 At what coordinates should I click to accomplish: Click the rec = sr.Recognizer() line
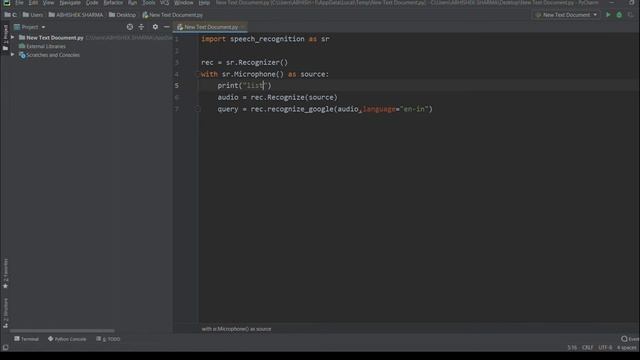[244, 62]
